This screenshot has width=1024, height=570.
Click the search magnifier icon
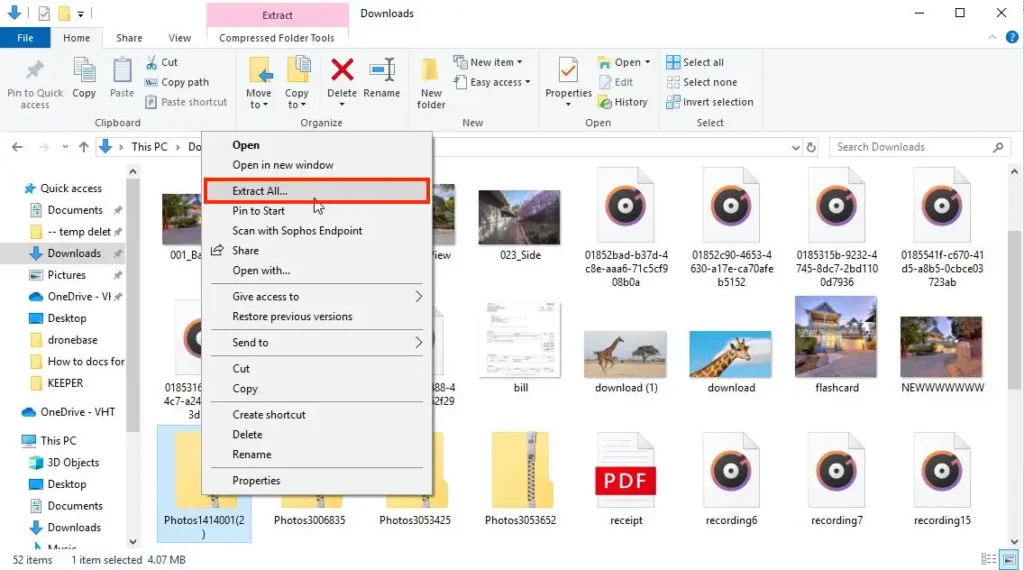click(998, 148)
